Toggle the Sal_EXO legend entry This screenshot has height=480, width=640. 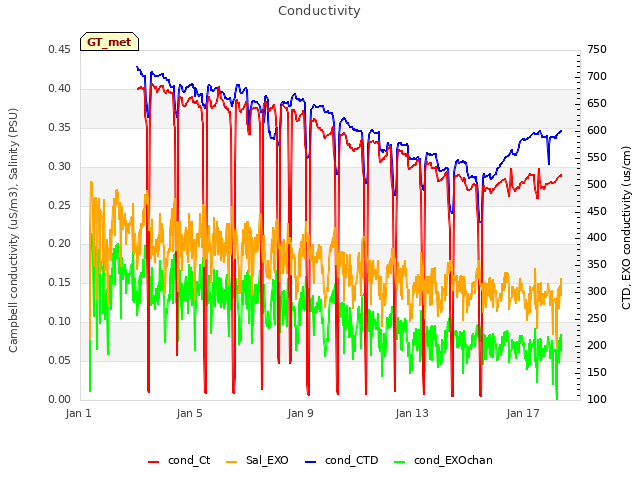(x=257, y=460)
